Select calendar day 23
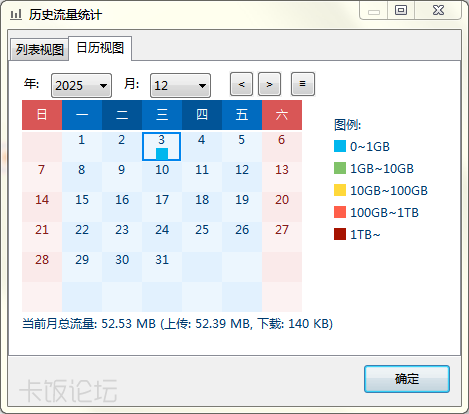This screenshot has height=414, width=469. 122,237
